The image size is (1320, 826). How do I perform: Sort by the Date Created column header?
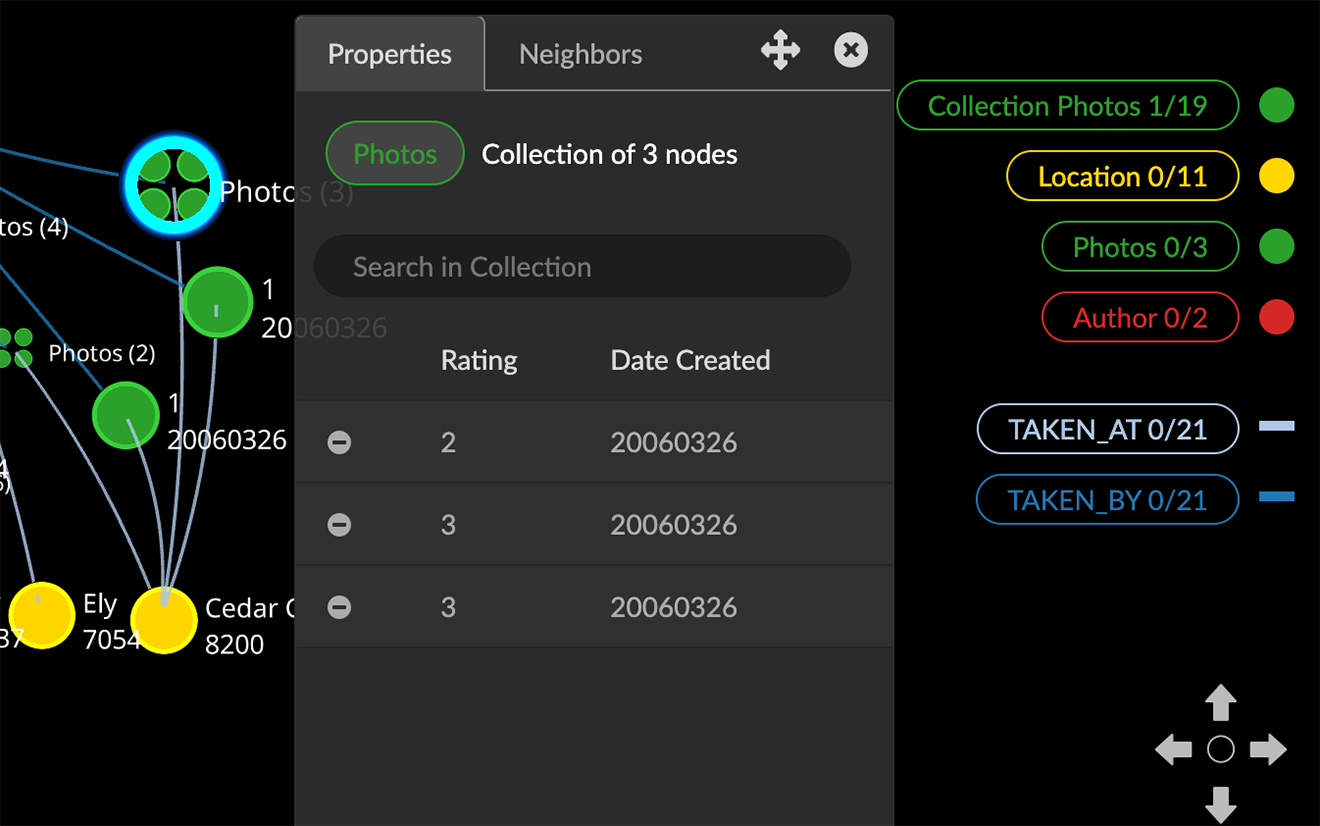pyautogui.click(x=690, y=360)
